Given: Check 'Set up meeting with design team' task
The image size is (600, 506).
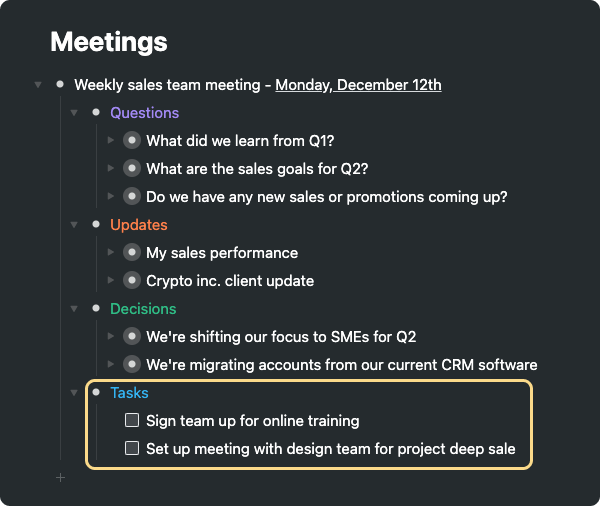Looking at the screenshot, I should coord(132,449).
